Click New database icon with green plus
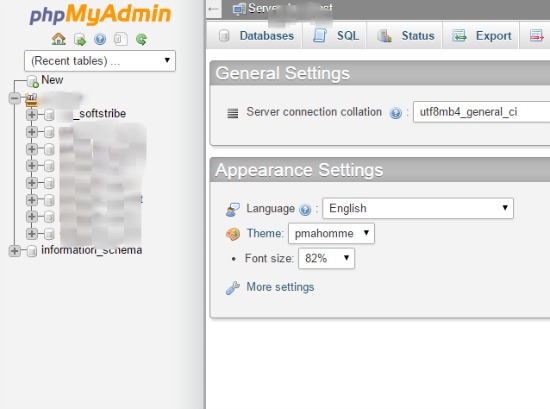This screenshot has width=550, height=409. tap(33, 81)
